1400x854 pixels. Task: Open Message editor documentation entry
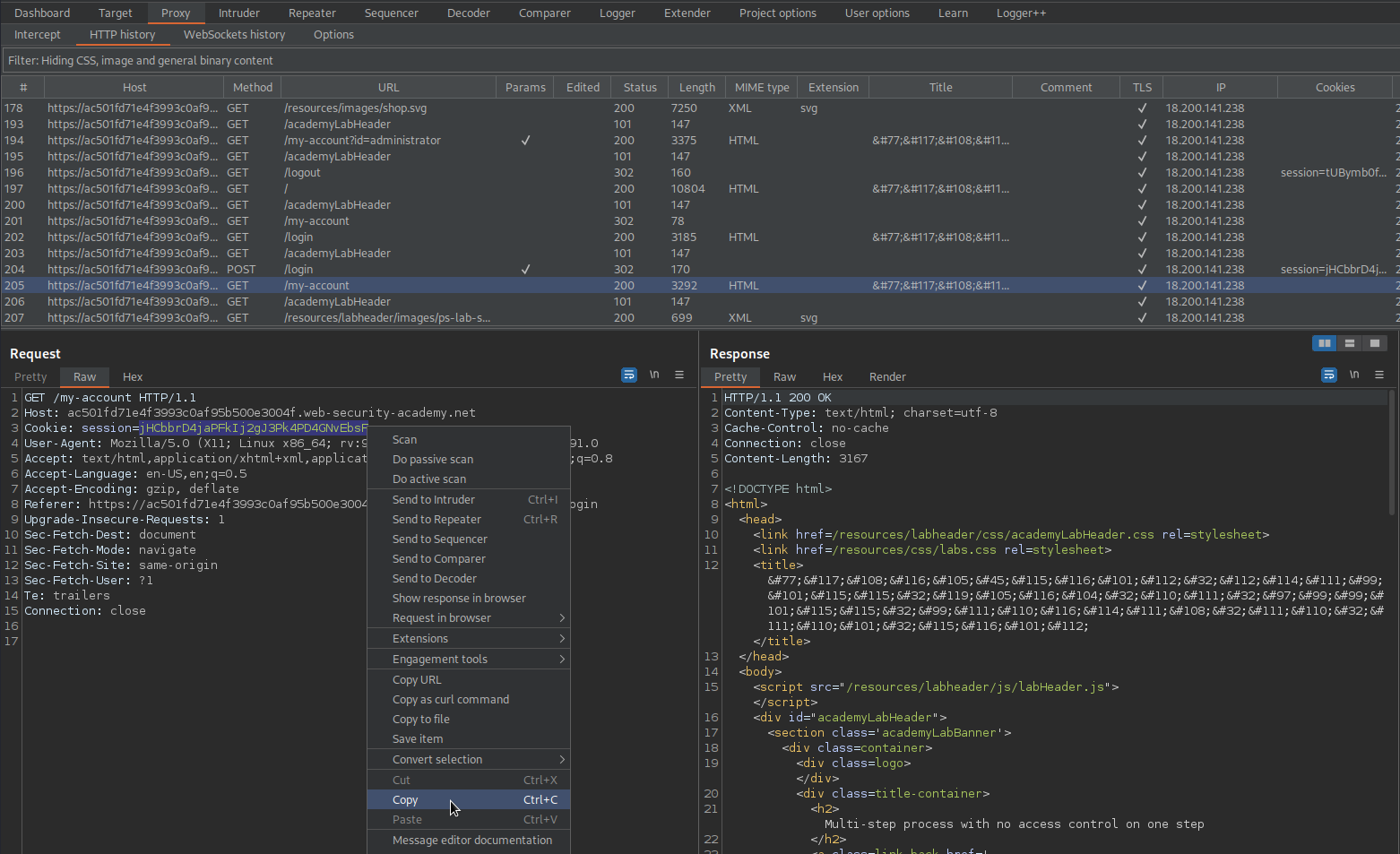coord(469,840)
